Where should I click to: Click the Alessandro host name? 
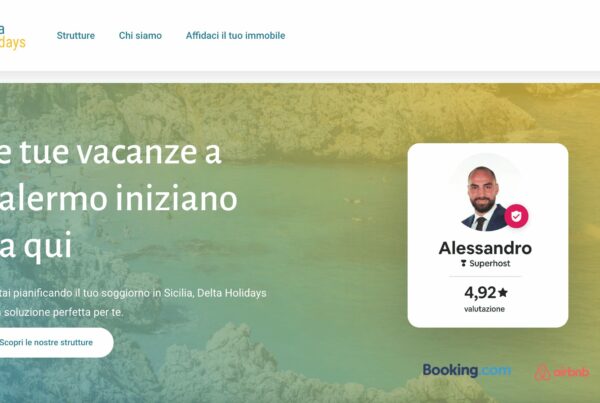(485, 248)
